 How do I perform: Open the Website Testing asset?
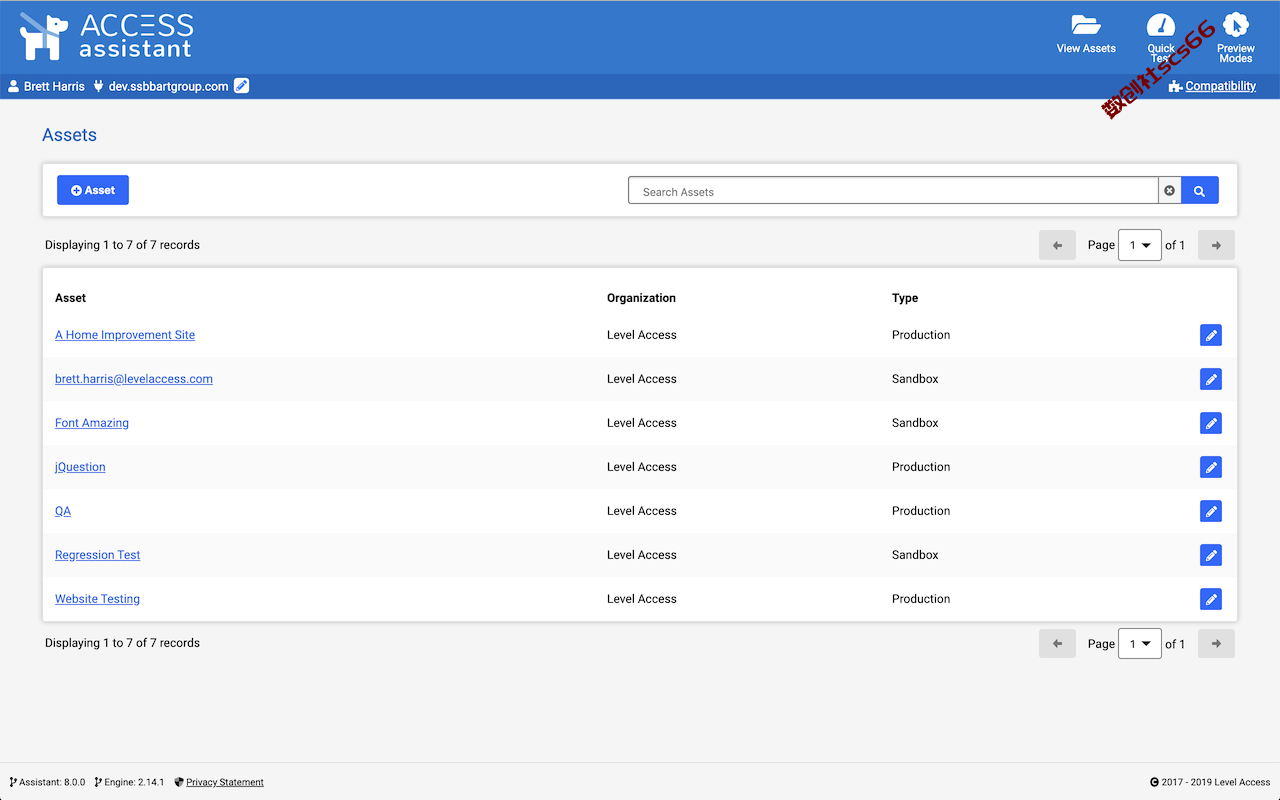click(97, 599)
